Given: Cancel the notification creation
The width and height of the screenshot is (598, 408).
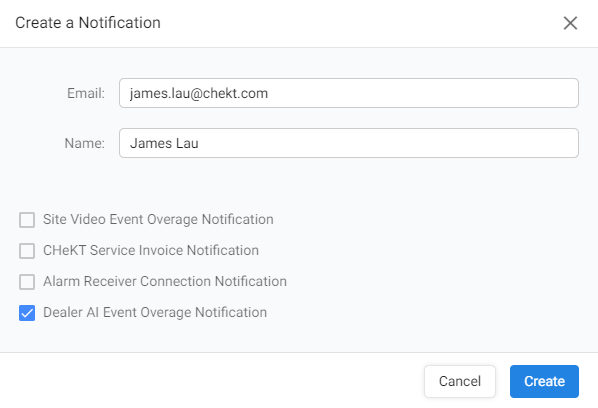Looking at the screenshot, I should click(x=460, y=381).
